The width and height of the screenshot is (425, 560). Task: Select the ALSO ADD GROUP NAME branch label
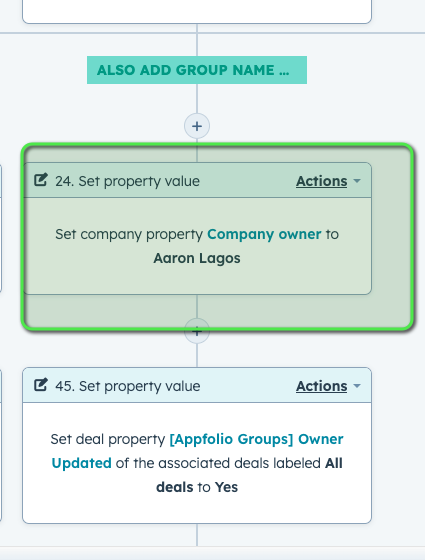point(197,70)
